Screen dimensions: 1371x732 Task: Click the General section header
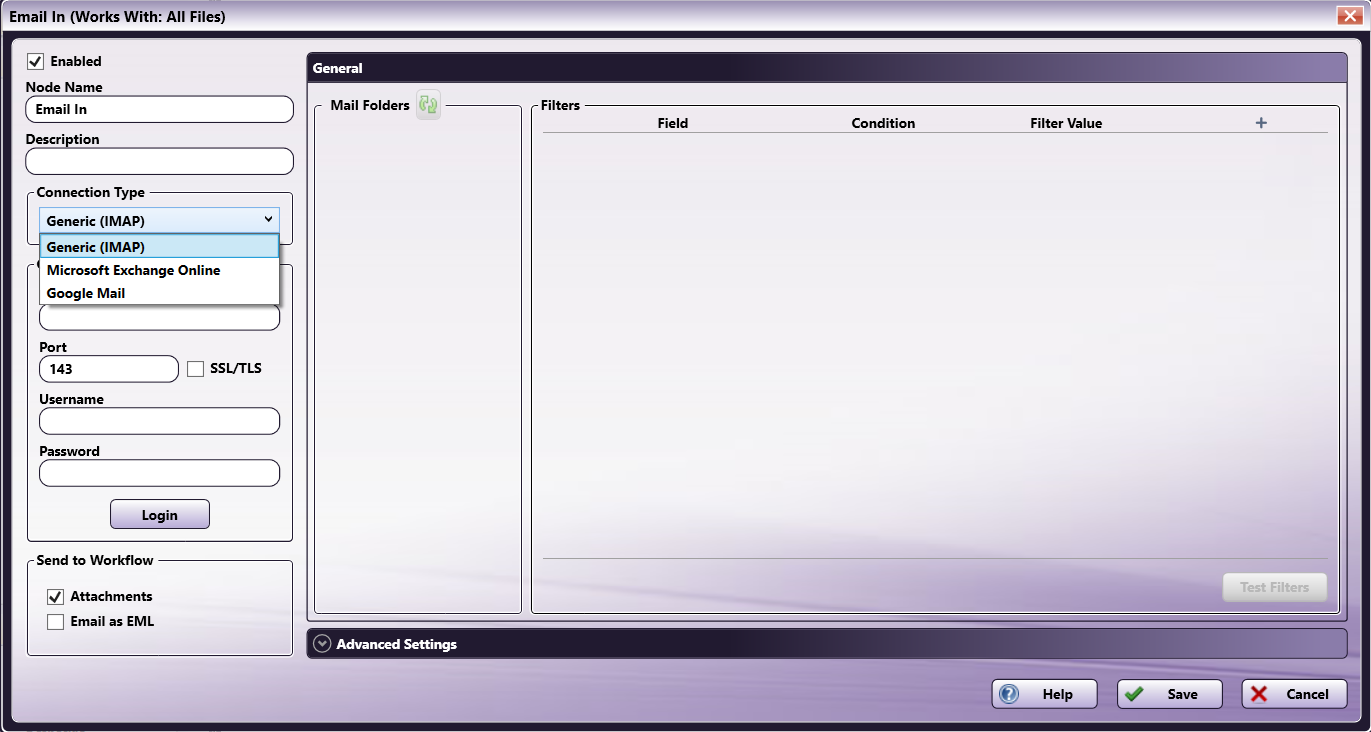pos(827,68)
